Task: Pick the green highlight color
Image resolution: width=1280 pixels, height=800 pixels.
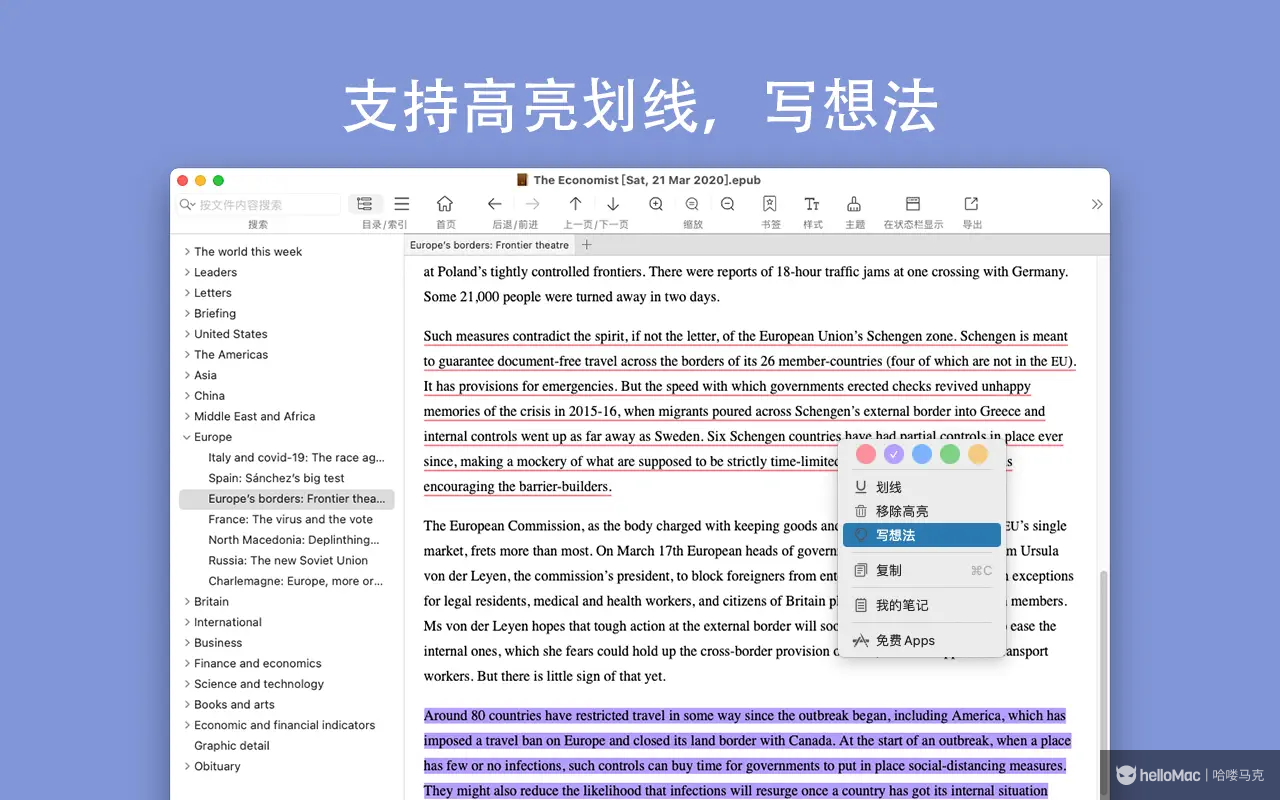Action: 950,454
